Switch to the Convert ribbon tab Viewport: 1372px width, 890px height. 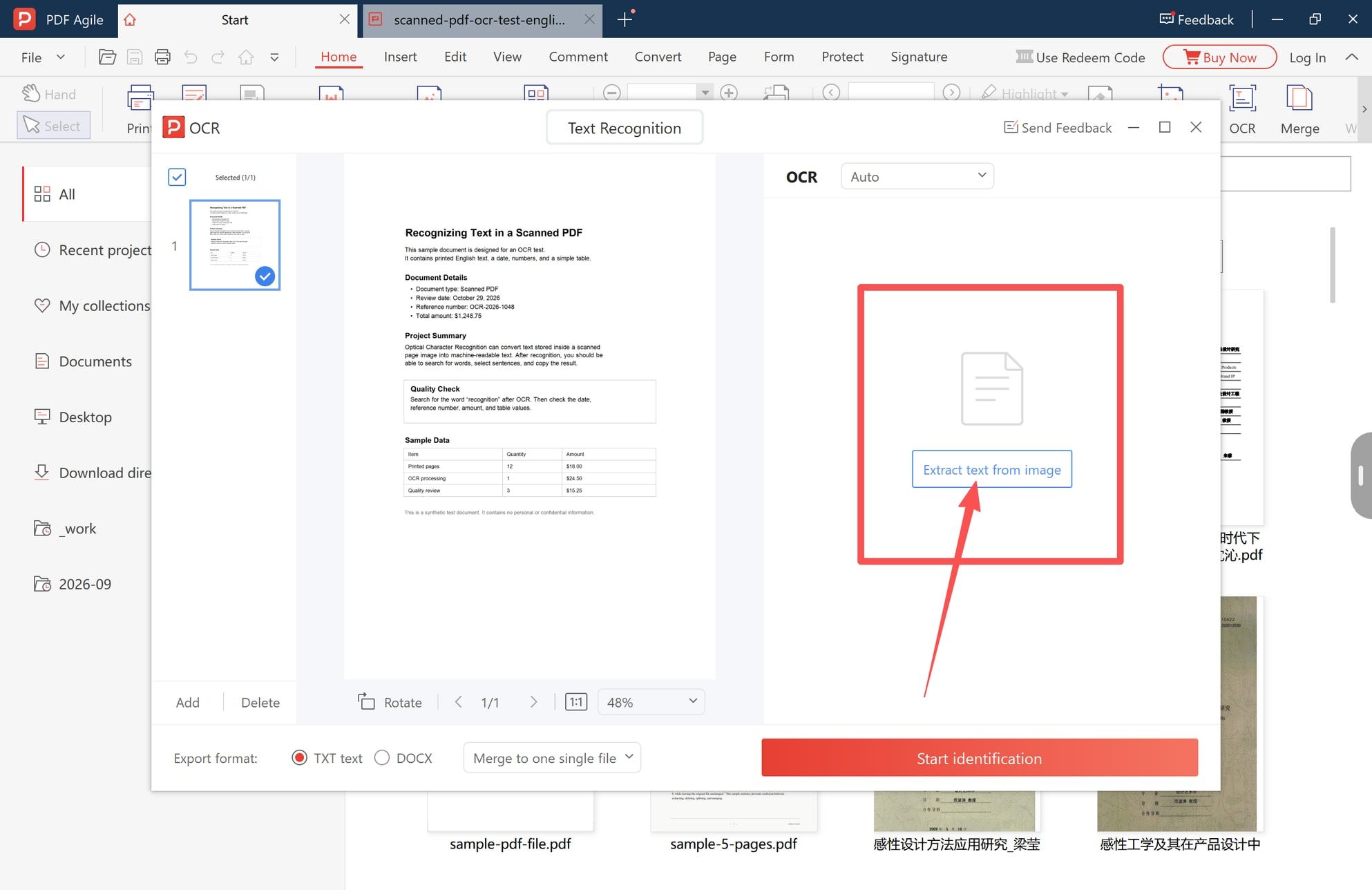tap(658, 57)
